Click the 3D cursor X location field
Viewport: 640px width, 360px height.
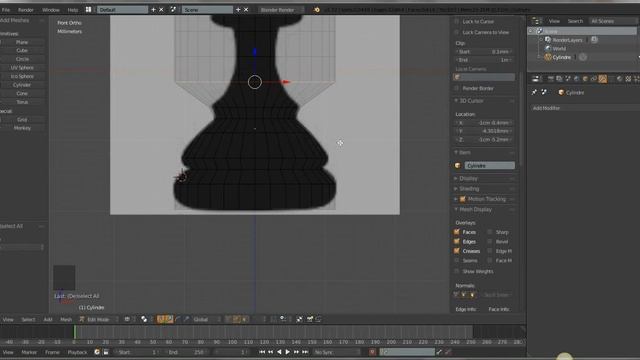click(484, 123)
